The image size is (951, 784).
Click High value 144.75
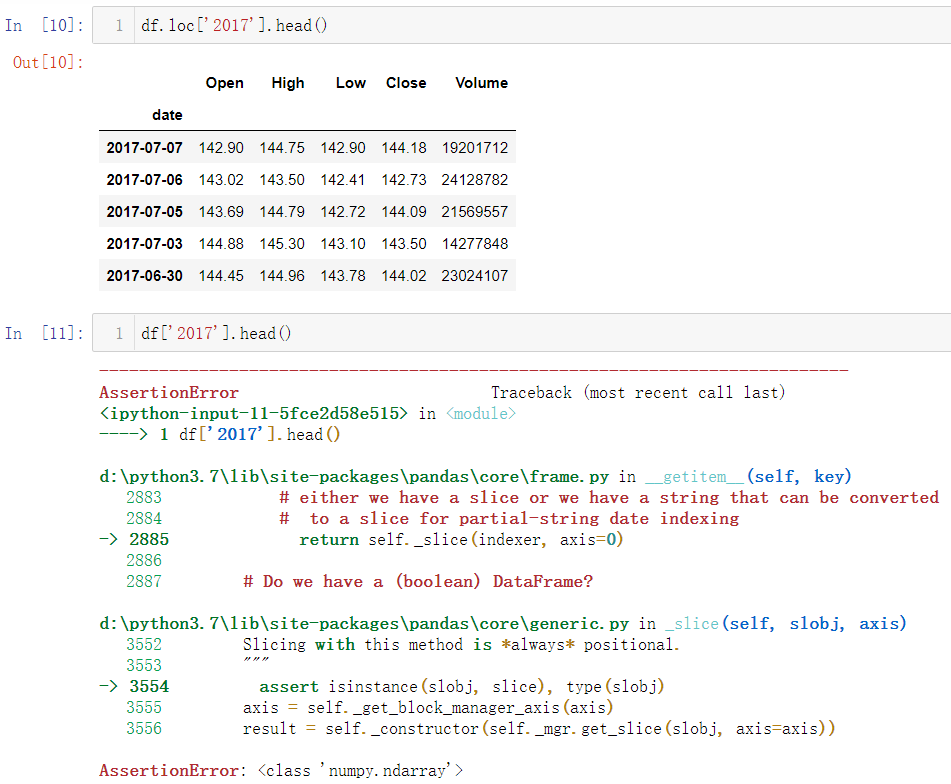coord(282,148)
